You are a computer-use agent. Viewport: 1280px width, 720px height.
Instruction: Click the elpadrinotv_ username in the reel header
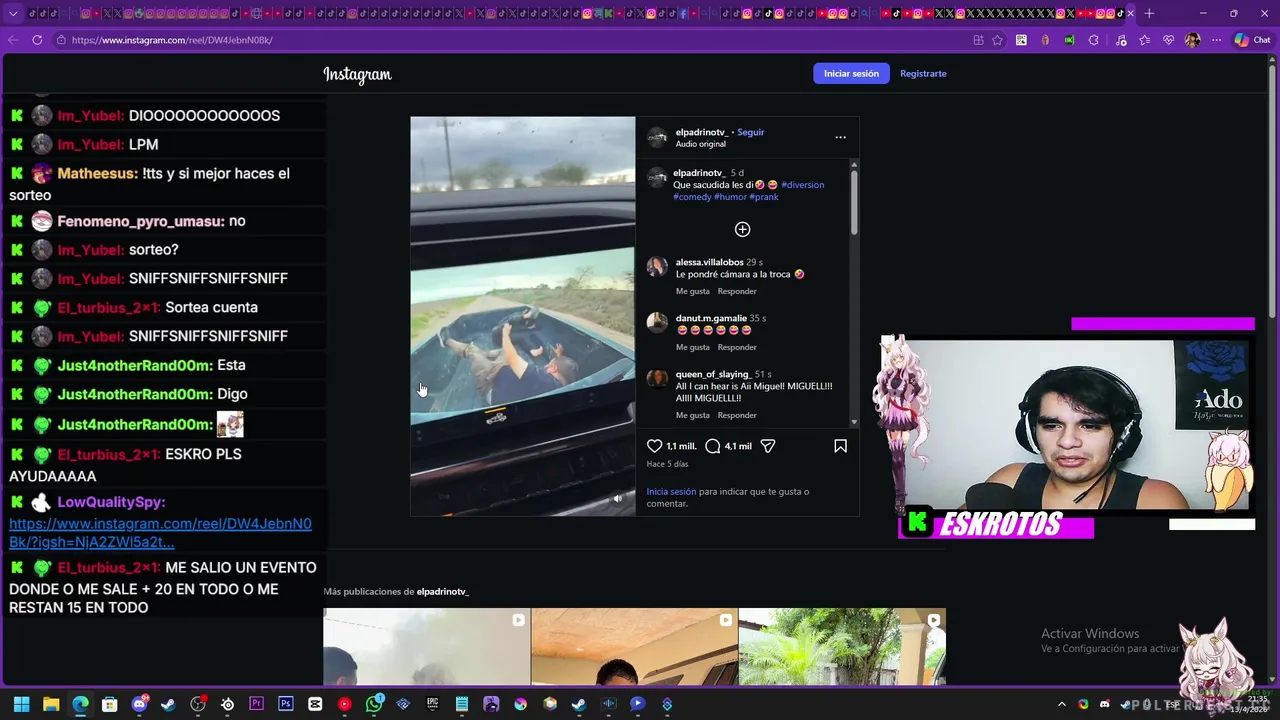[701, 132]
